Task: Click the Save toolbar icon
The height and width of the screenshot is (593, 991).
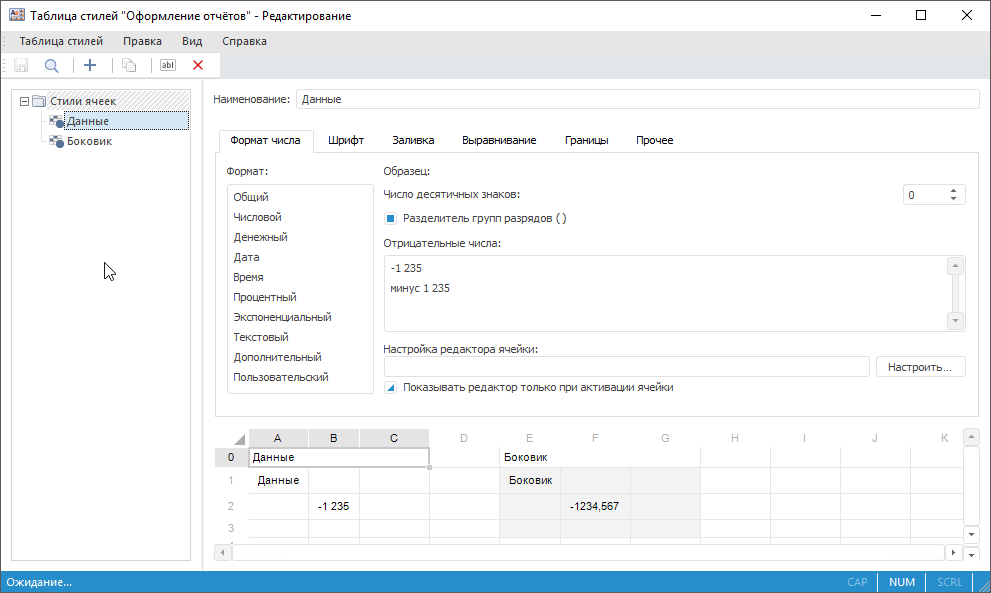Action: pos(21,65)
